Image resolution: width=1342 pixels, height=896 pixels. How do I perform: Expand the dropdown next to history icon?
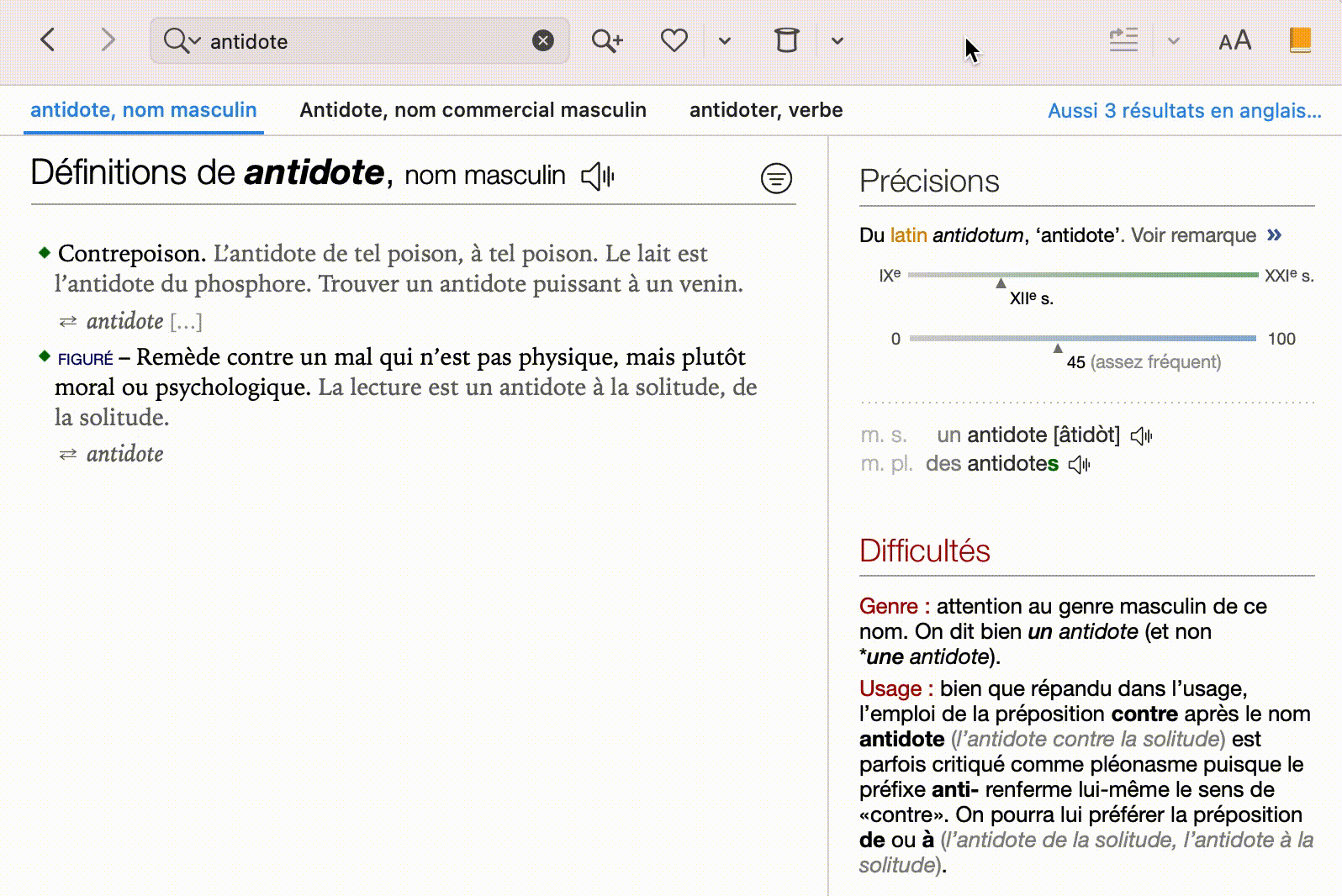[837, 40]
